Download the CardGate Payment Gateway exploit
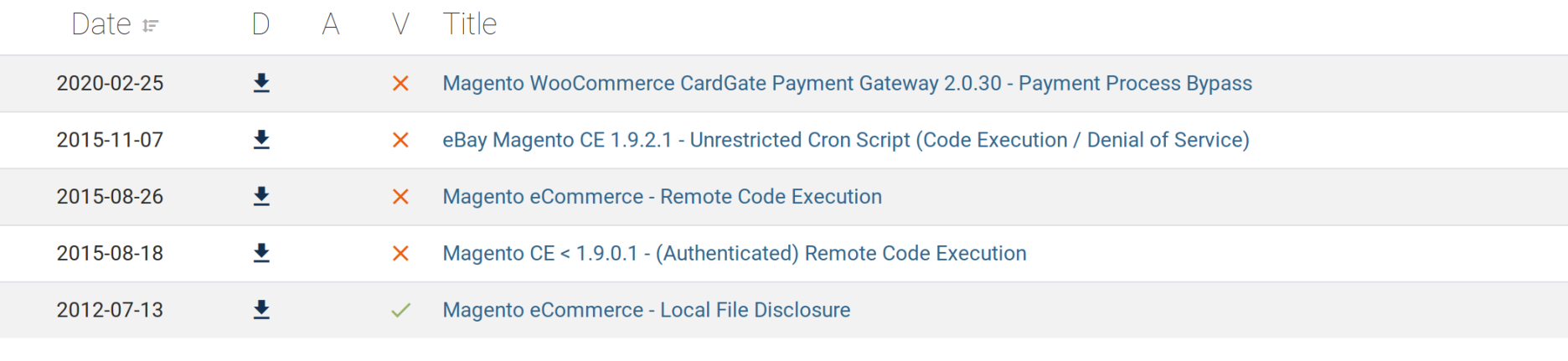This screenshot has width=1568, height=361. coord(261,83)
